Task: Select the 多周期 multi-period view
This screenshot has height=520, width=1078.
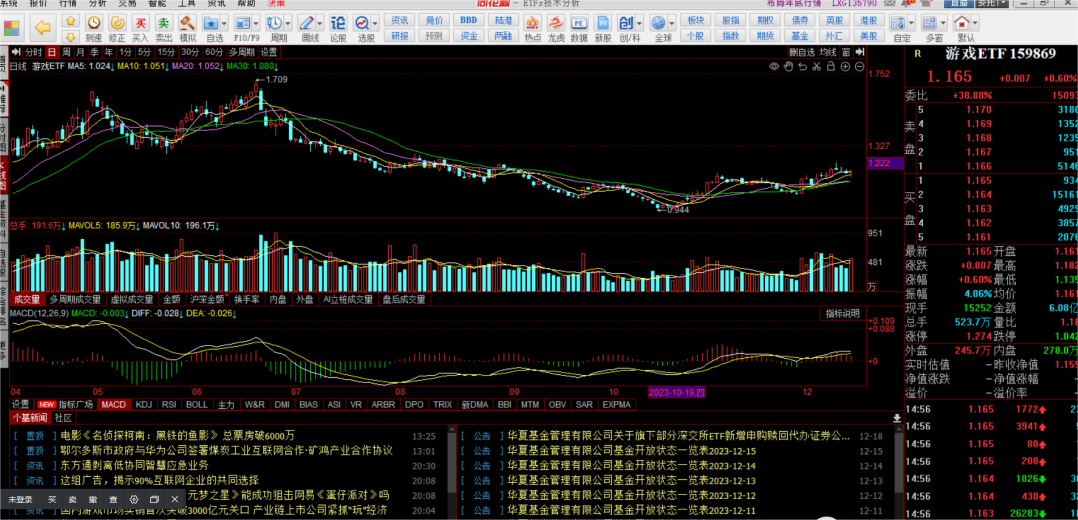Action: (x=241, y=52)
